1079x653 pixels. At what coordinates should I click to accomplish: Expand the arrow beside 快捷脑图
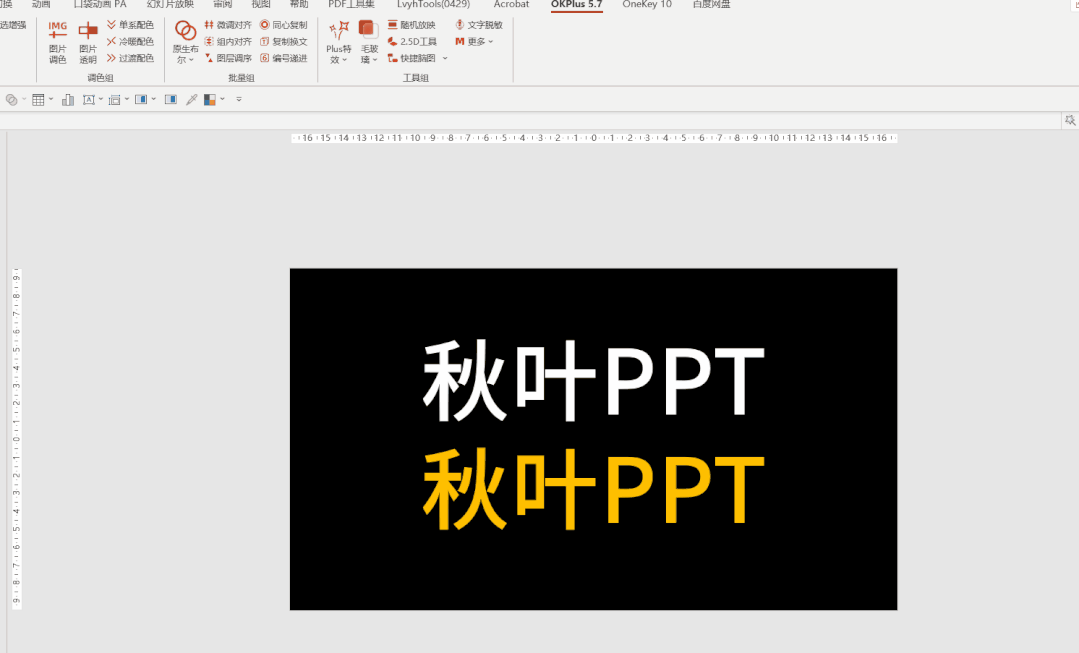coord(445,58)
